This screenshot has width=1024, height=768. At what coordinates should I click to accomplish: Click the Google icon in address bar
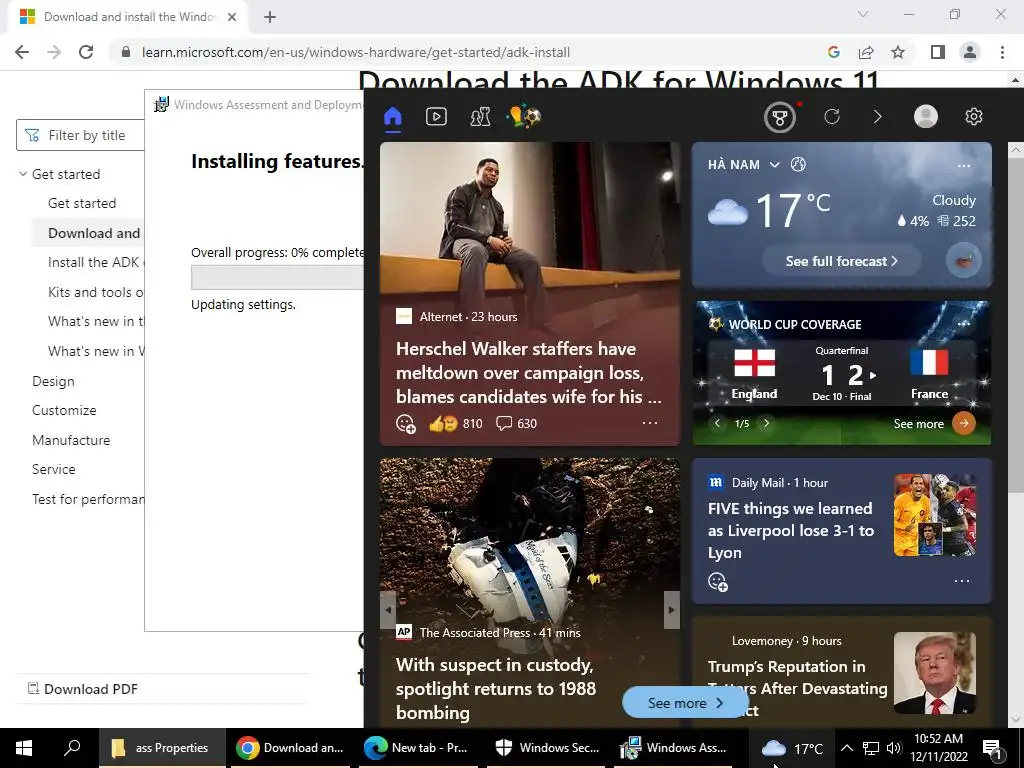click(x=833, y=52)
